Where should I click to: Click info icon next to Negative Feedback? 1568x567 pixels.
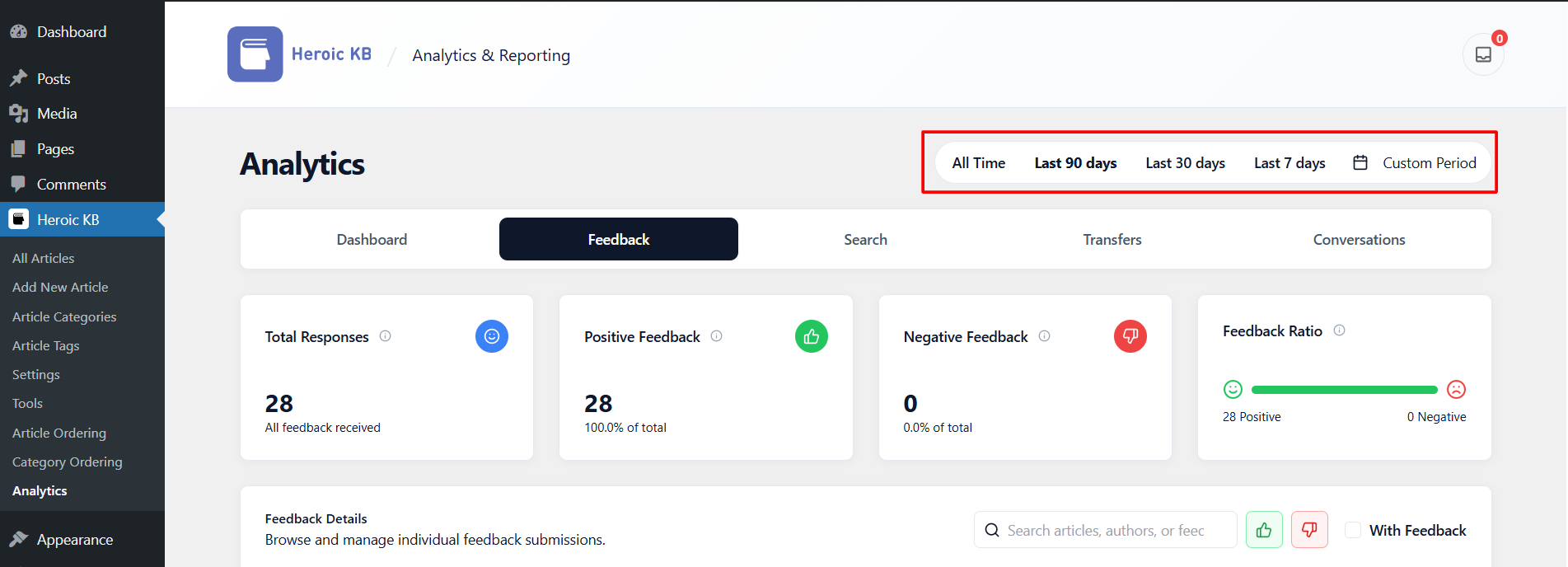tap(1044, 335)
